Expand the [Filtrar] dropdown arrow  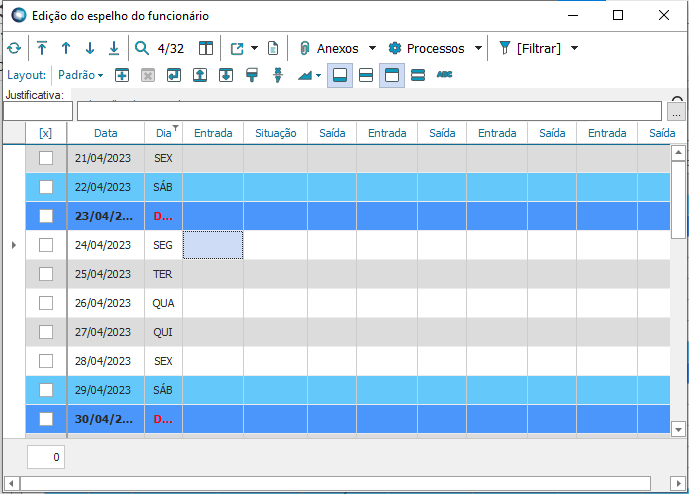(574, 48)
